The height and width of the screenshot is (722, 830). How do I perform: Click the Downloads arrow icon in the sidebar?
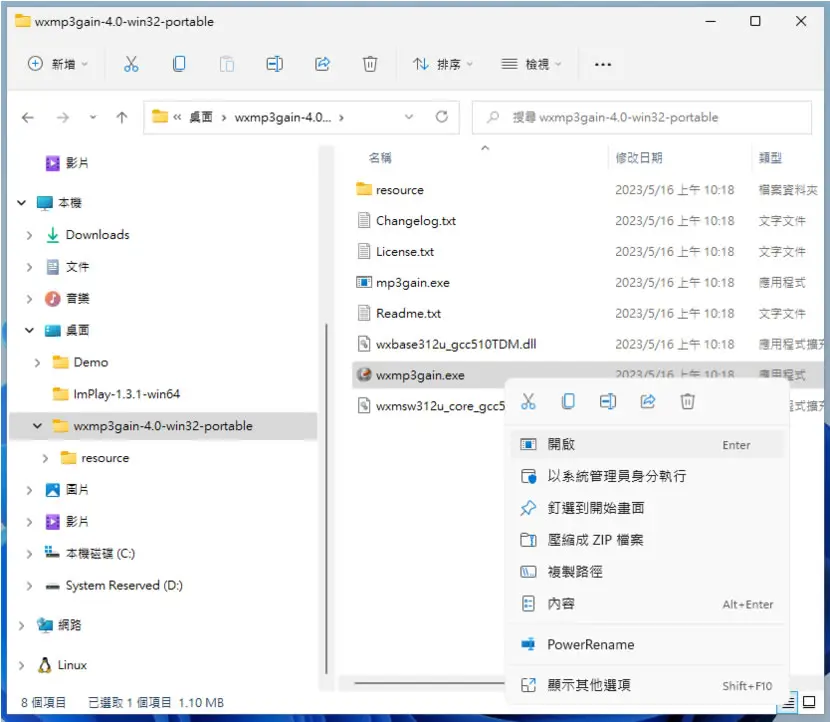click(52, 234)
